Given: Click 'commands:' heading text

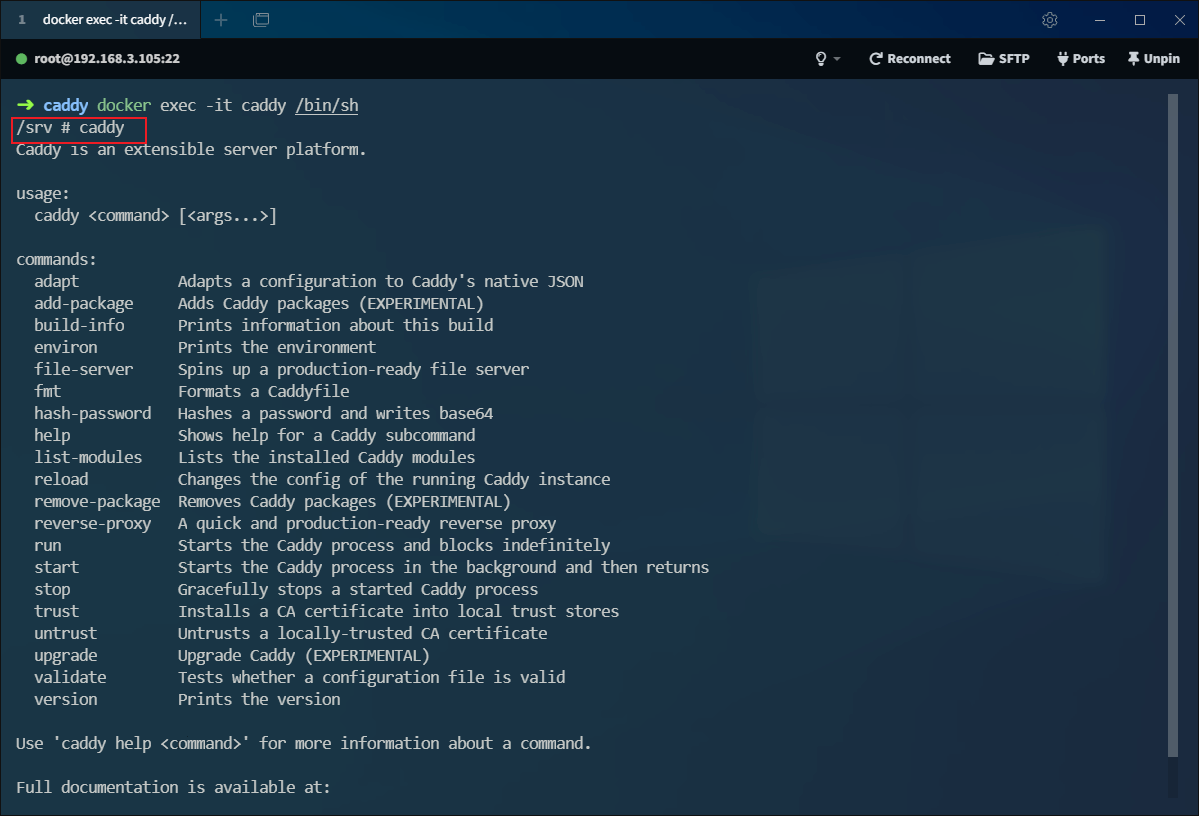Looking at the screenshot, I should 57,260.
